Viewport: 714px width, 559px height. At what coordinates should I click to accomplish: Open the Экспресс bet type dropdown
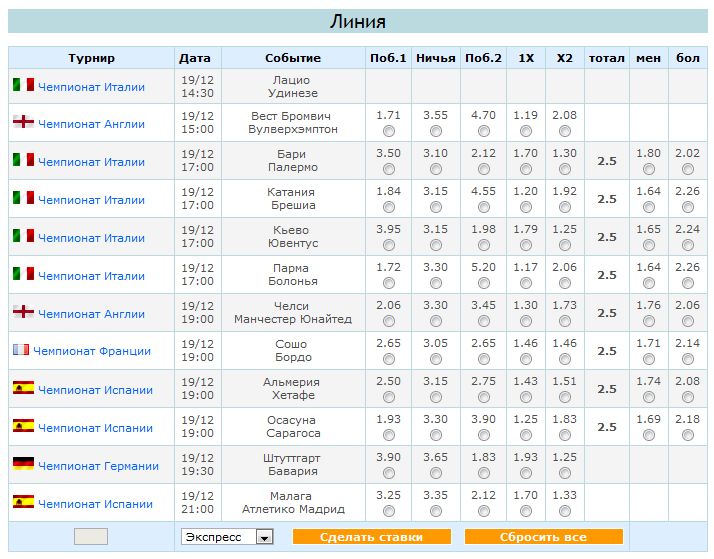(x=227, y=537)
